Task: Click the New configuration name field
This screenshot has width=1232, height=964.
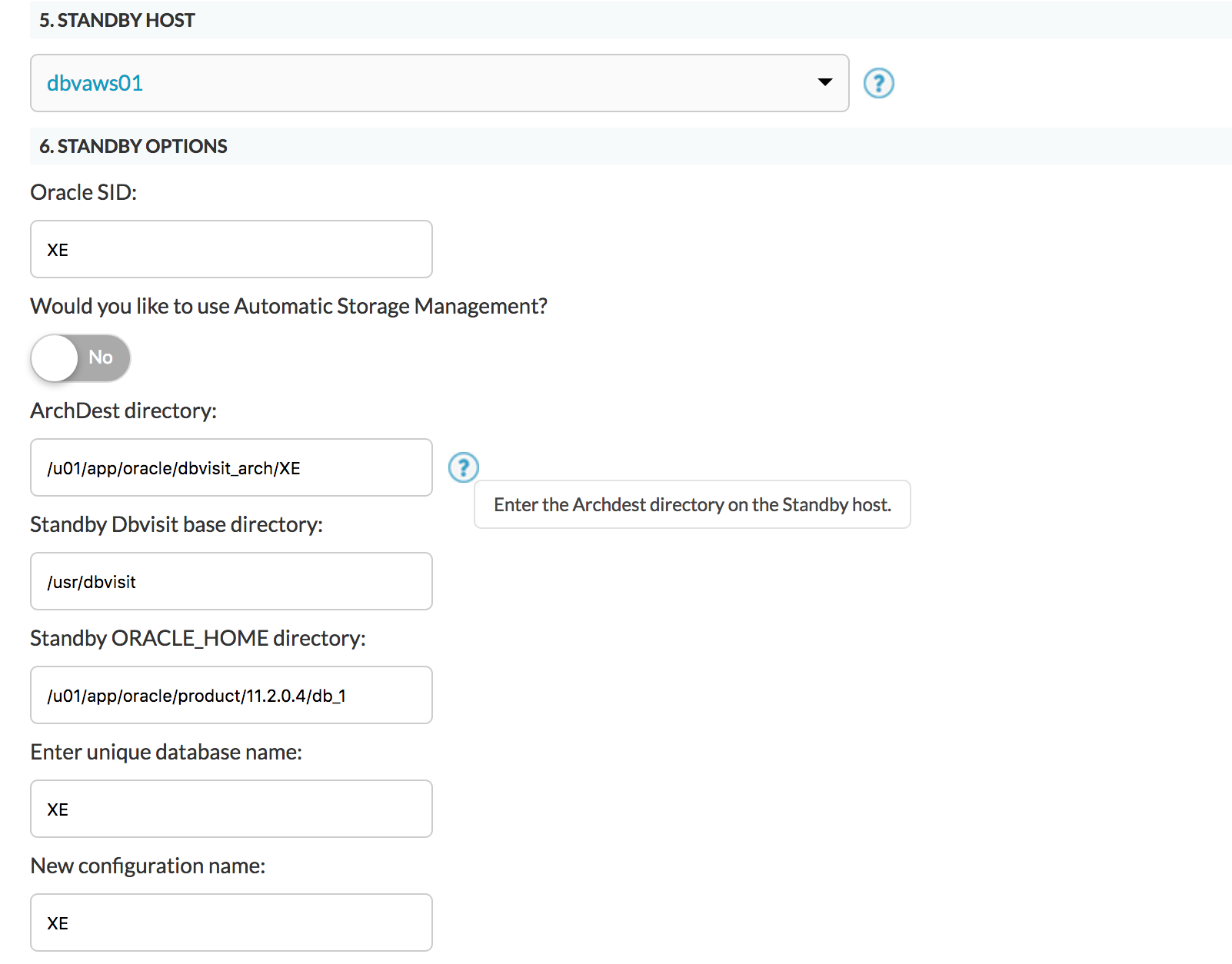Action: (231, 922)
